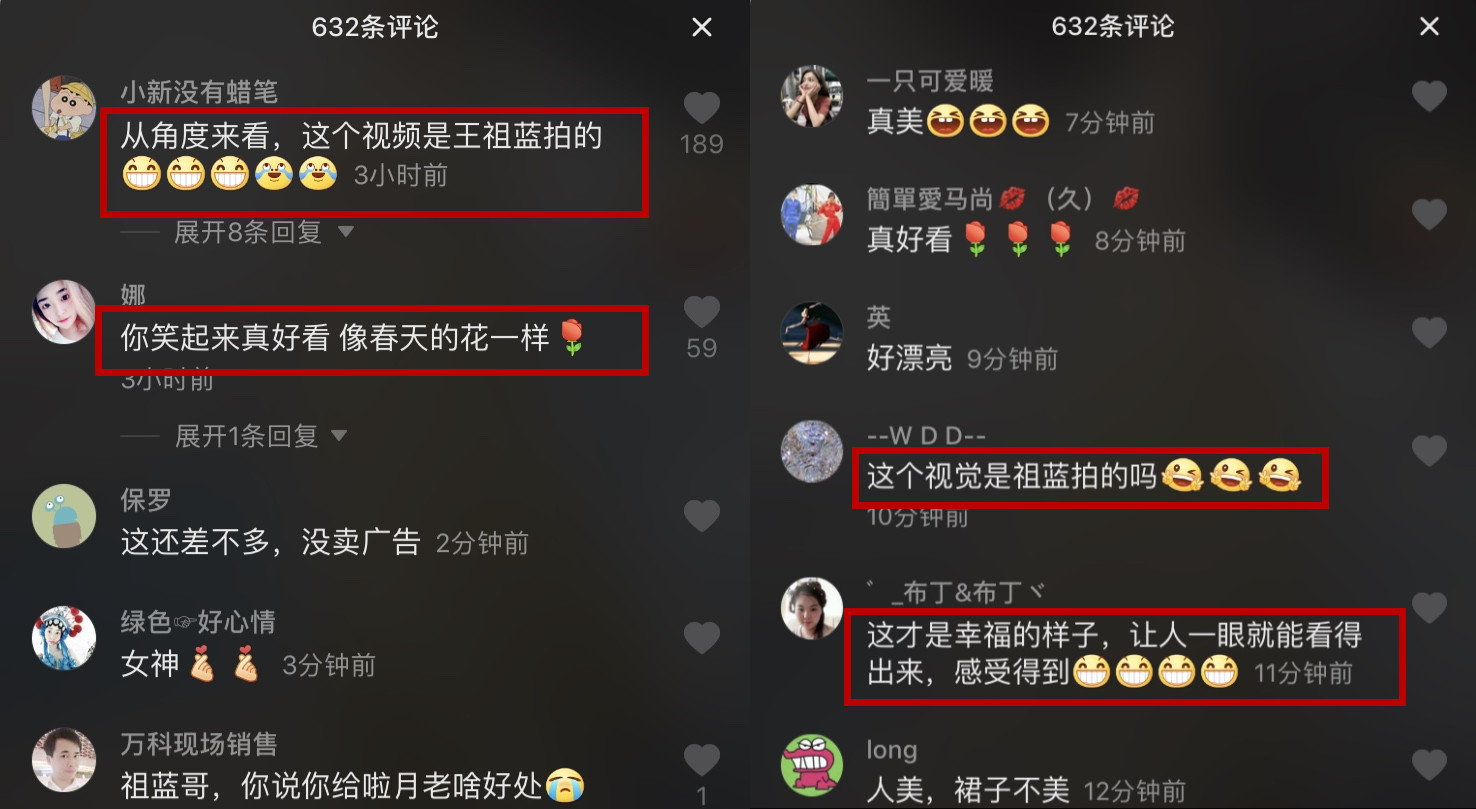Like the comment by 一只可爱暖
The height and width of the screenshot is (809, 1476).
[1429, 96]
